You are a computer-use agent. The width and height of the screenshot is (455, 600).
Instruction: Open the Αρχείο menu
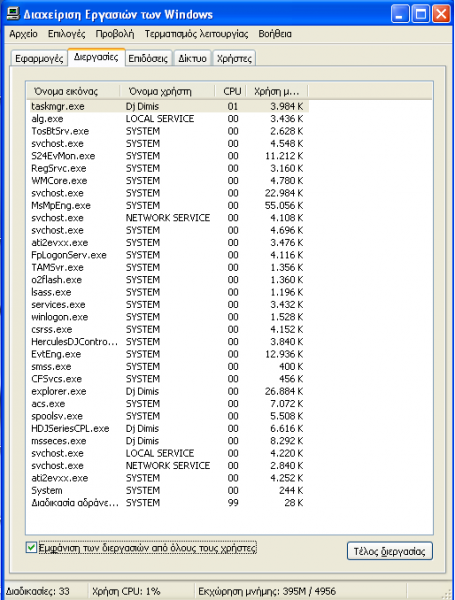click(x=24, y=34)
